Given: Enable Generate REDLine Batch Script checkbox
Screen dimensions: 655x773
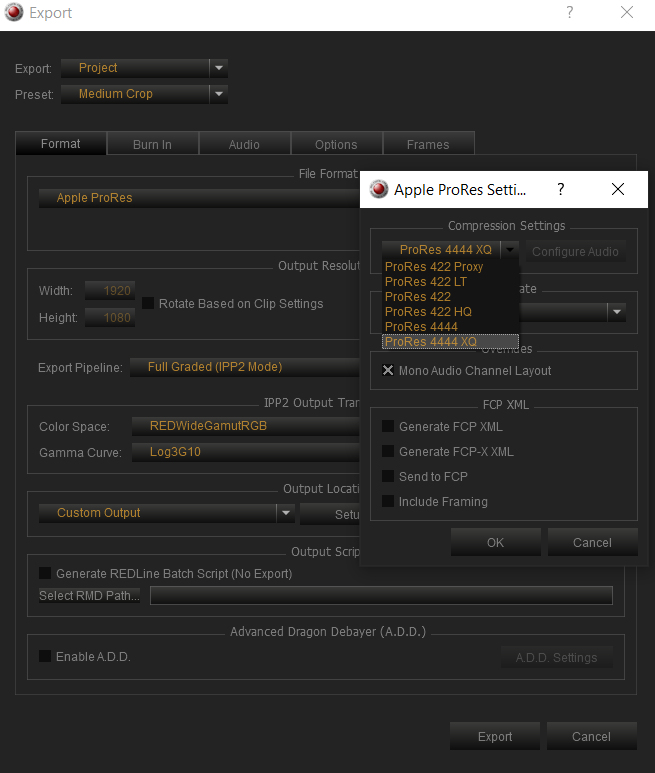Looking at the screenshot, I should (x=45, y=573).
